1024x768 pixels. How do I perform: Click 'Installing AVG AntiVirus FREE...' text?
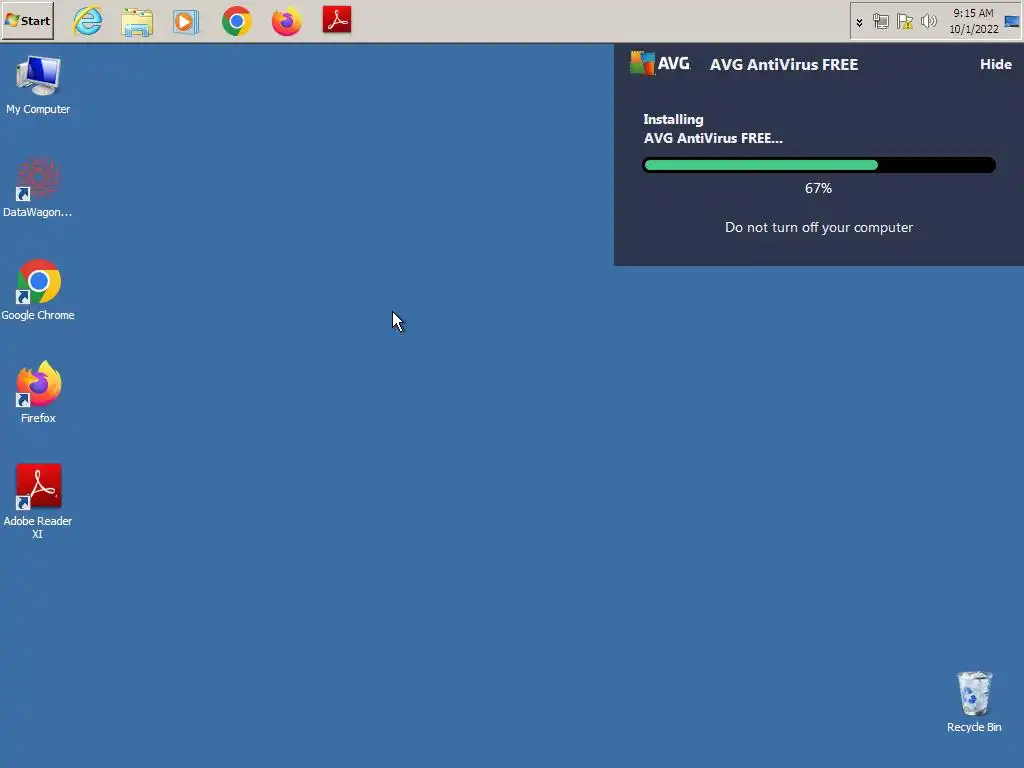pos(712,129)
